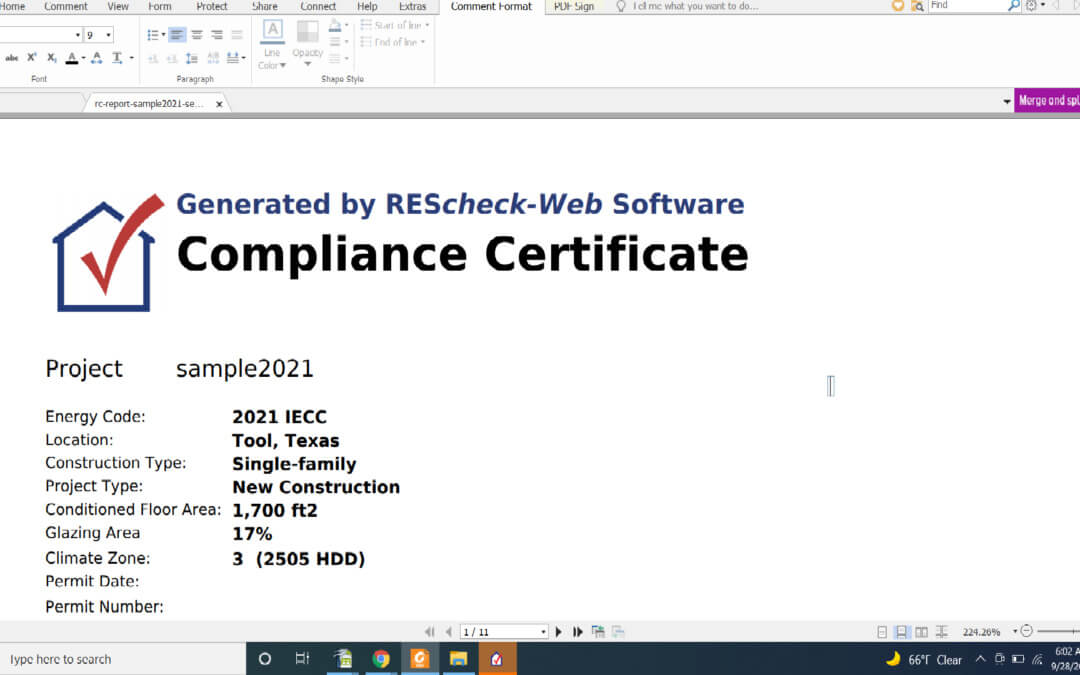This screenshot has height=675, width=1080.
Task: Click the center align paragraph icon
Action: [197, 35]
